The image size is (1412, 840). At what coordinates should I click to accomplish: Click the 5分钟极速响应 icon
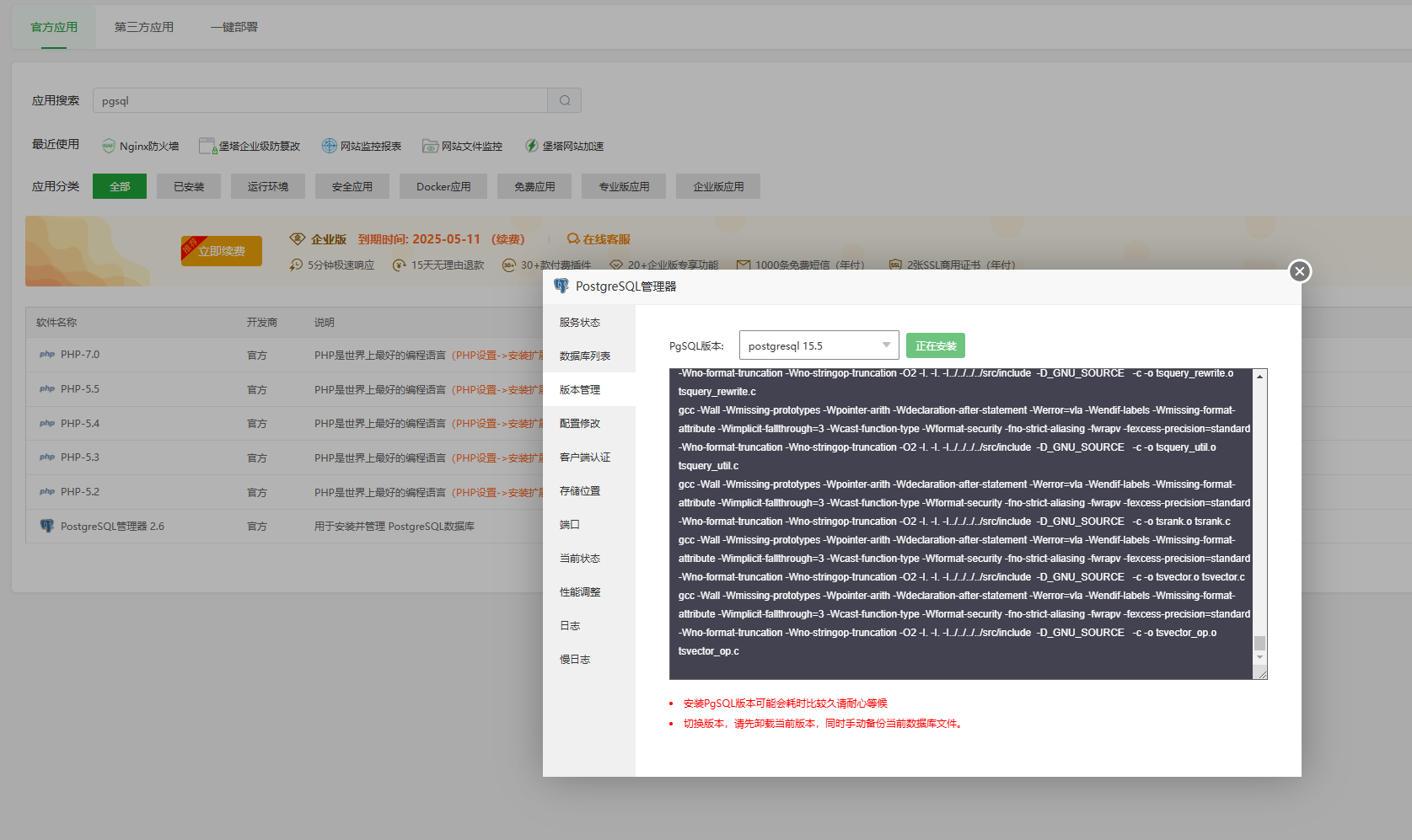(x=296, y=265)
